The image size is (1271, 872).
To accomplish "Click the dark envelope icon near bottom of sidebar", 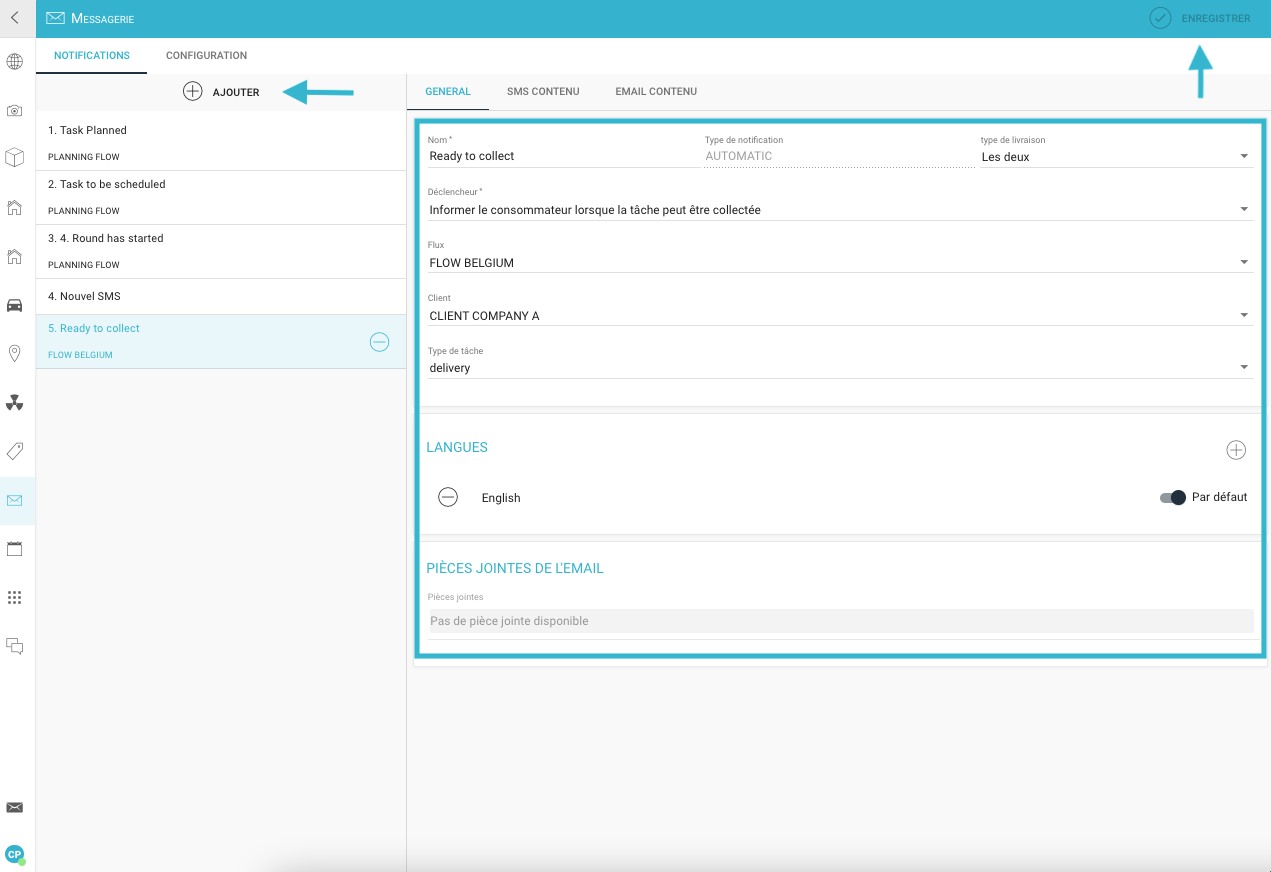I will [x=15, y=807].
